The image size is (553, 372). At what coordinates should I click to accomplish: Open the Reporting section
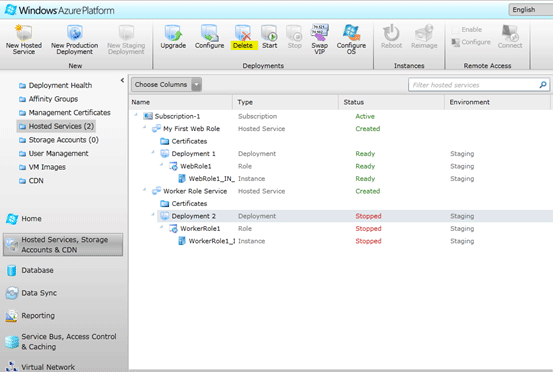pos(30,316)
